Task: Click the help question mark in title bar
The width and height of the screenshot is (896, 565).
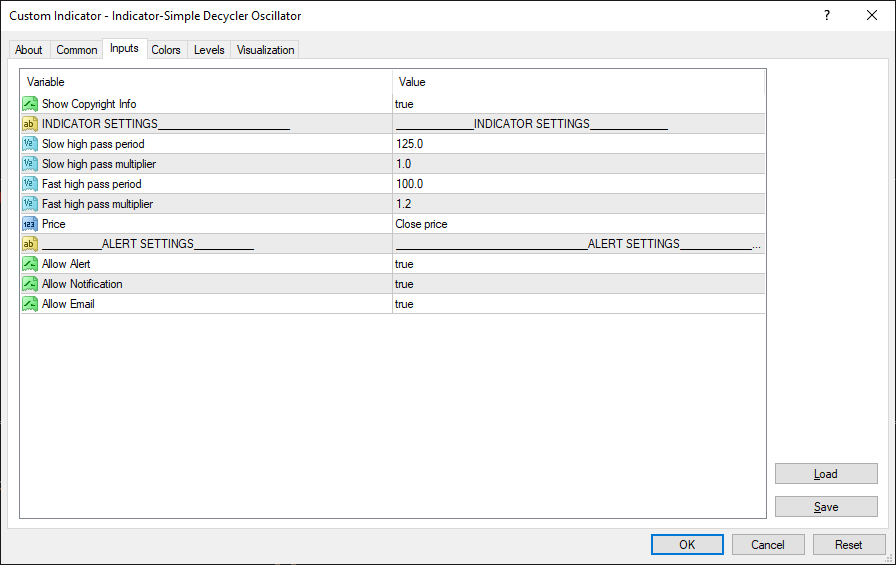Action: 826,15
